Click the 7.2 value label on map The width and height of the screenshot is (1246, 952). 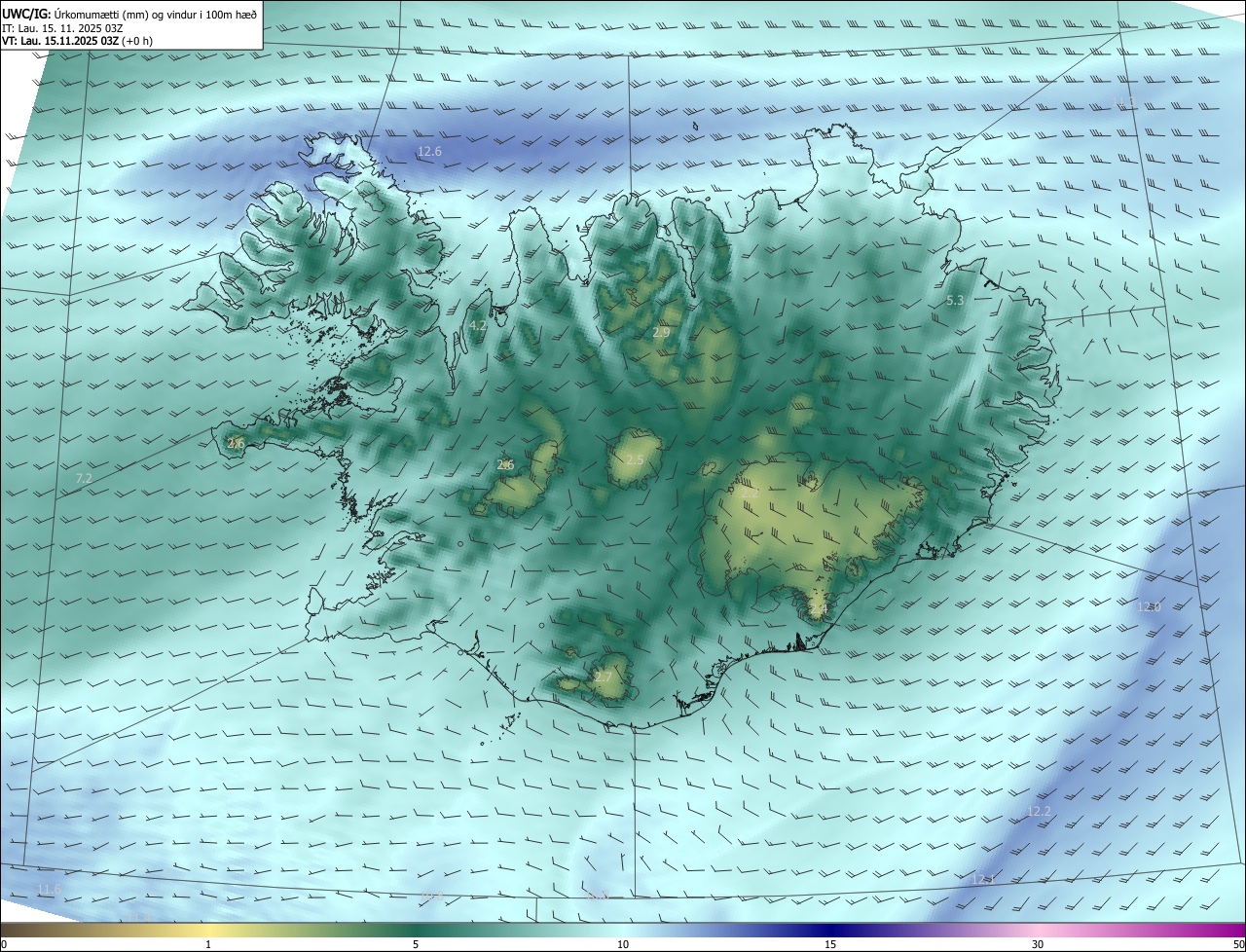(84, 478)
